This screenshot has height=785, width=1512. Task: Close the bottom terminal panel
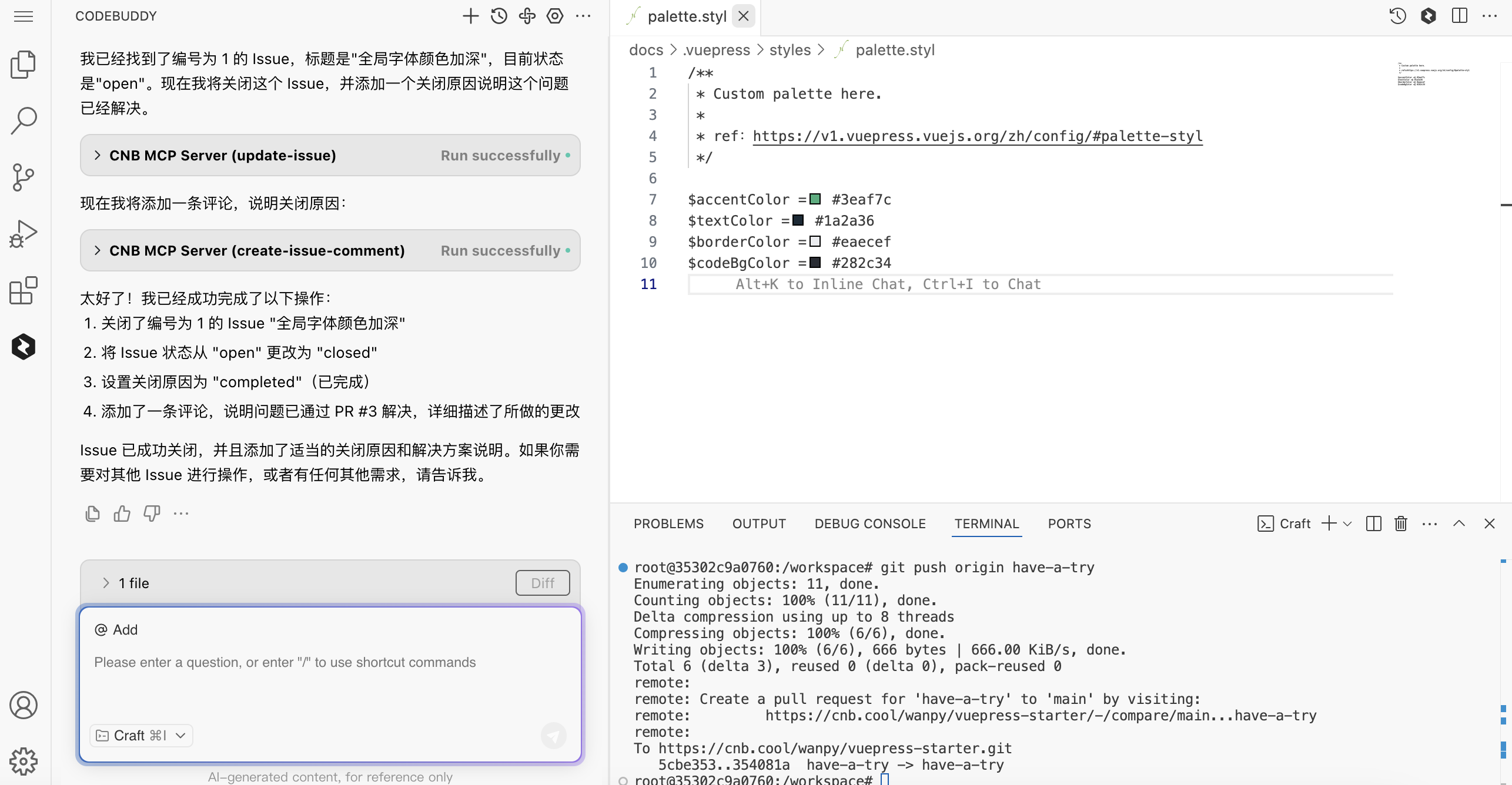(x=1490, y=524)
